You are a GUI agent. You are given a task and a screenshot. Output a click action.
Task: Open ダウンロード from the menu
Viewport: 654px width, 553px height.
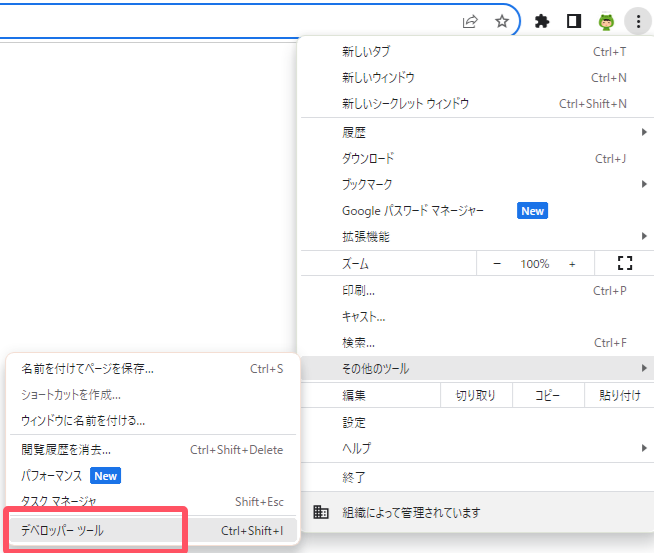coord(477,158)
